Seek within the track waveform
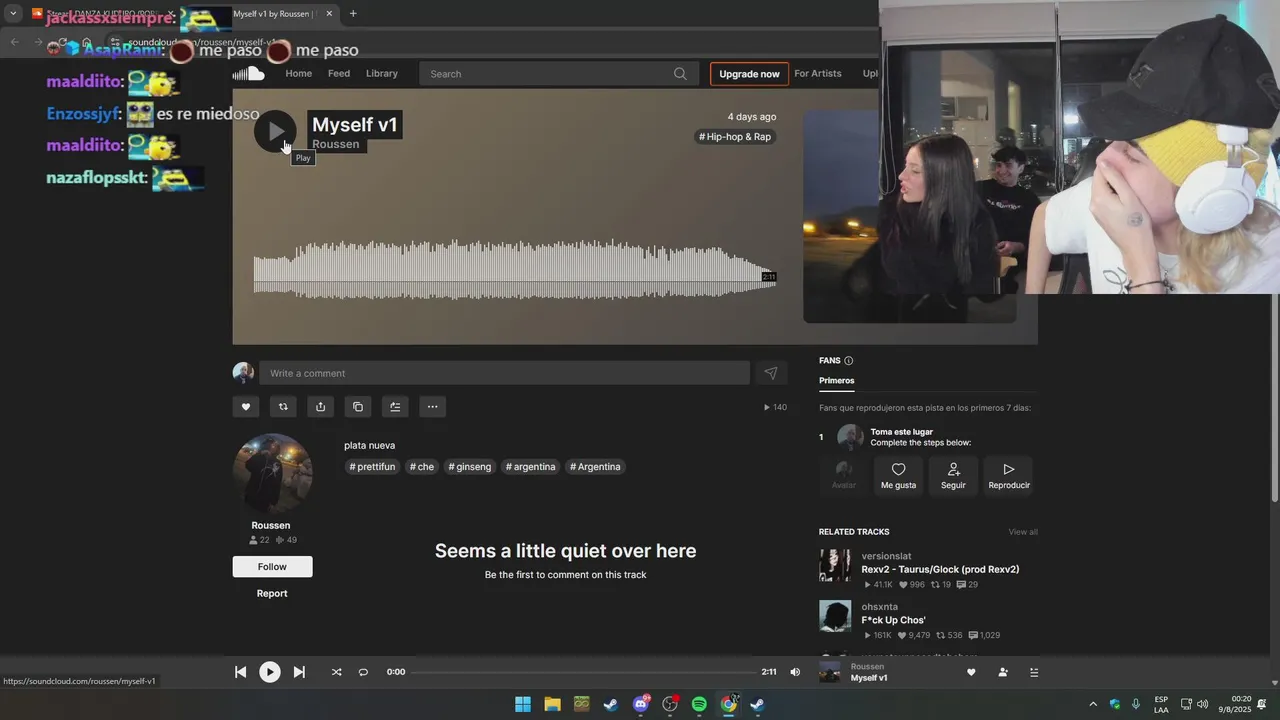This screenshot has width=1280, height=720. [514, 269]
